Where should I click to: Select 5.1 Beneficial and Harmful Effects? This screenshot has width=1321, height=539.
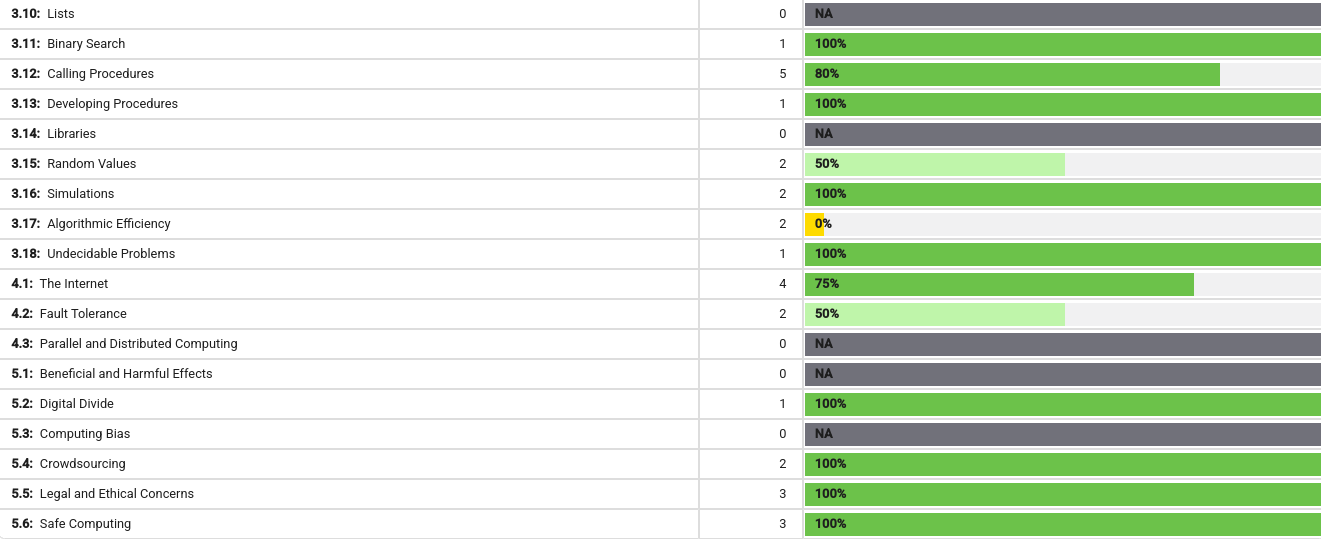(112, 374)
